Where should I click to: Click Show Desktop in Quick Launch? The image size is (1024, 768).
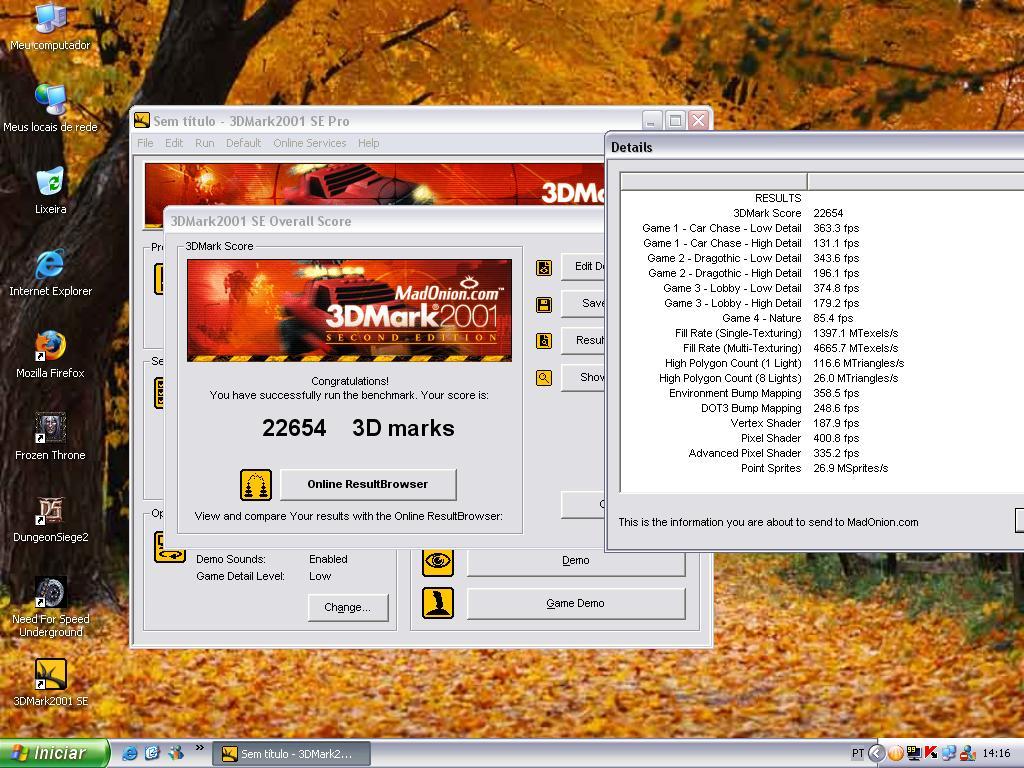tap(152, 753)
